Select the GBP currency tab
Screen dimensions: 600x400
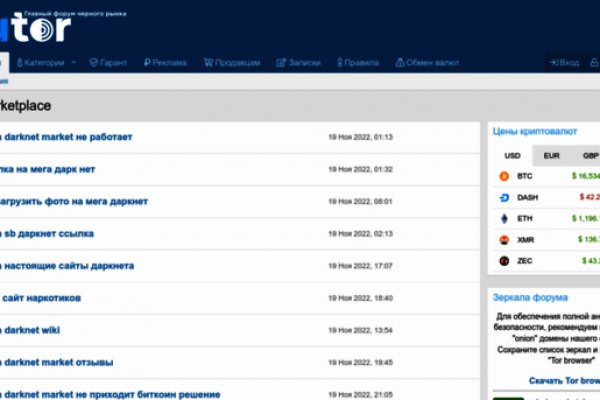click(x=589, y=155)
